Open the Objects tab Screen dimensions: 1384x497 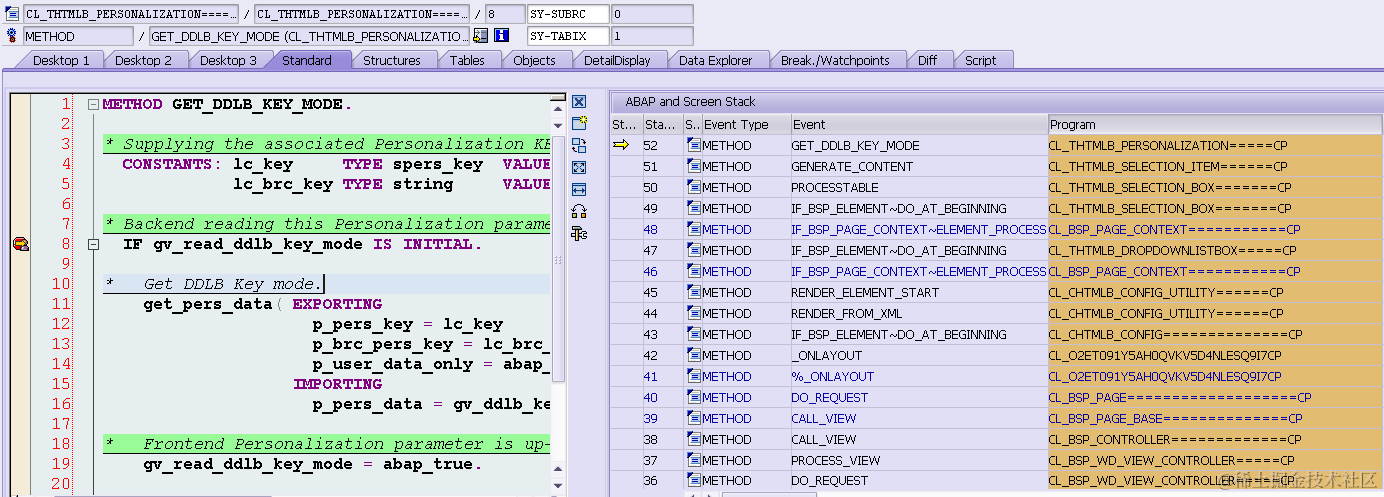534,60
